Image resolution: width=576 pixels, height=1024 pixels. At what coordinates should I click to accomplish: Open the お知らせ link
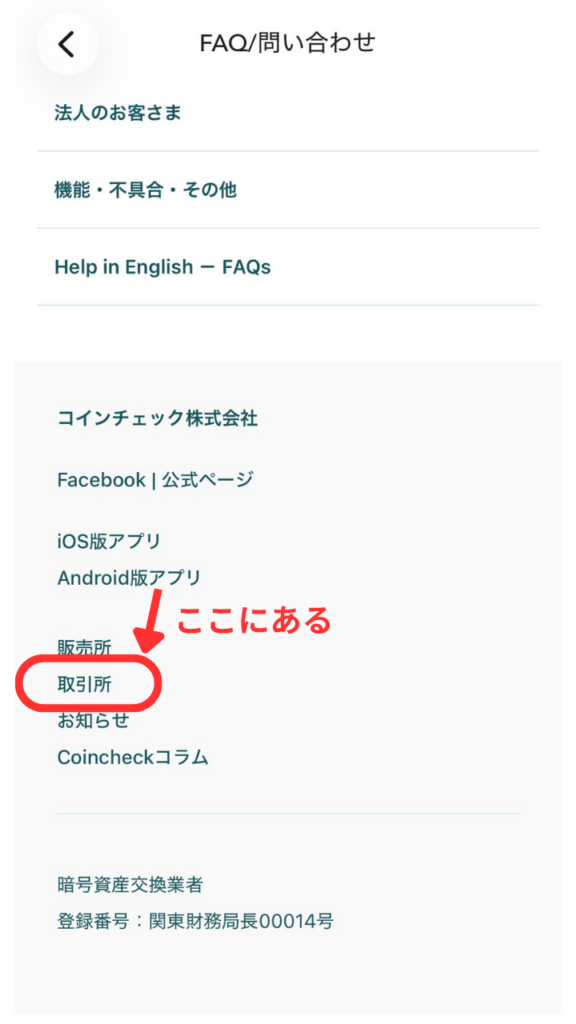(93, 721)
